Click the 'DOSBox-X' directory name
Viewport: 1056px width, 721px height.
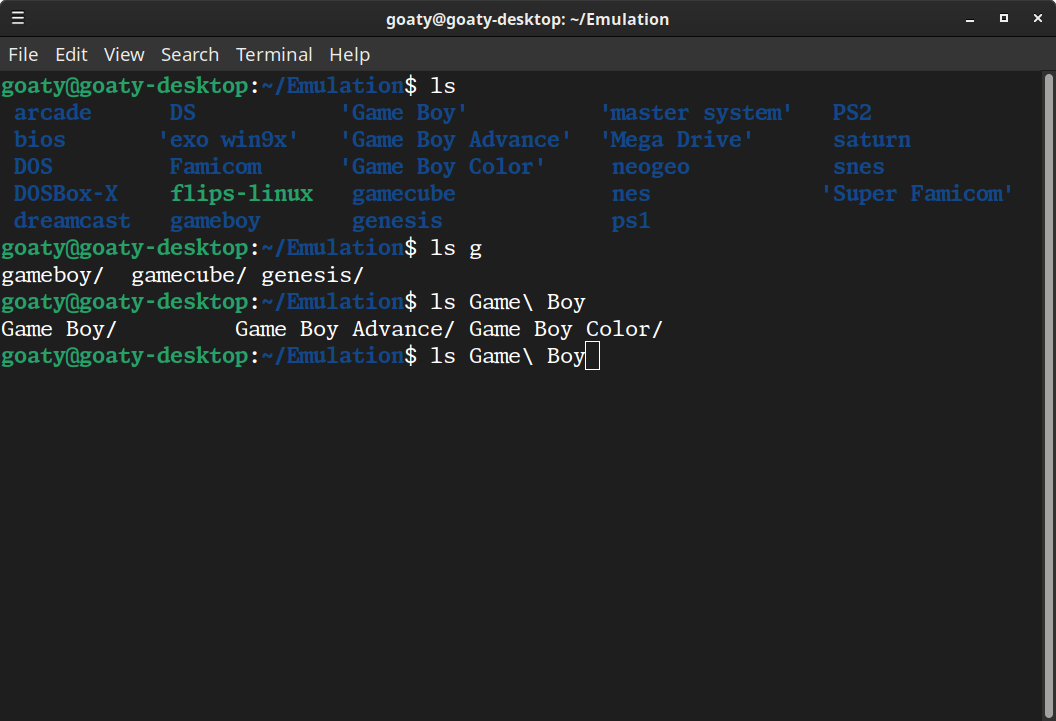(x=65, y=193)
